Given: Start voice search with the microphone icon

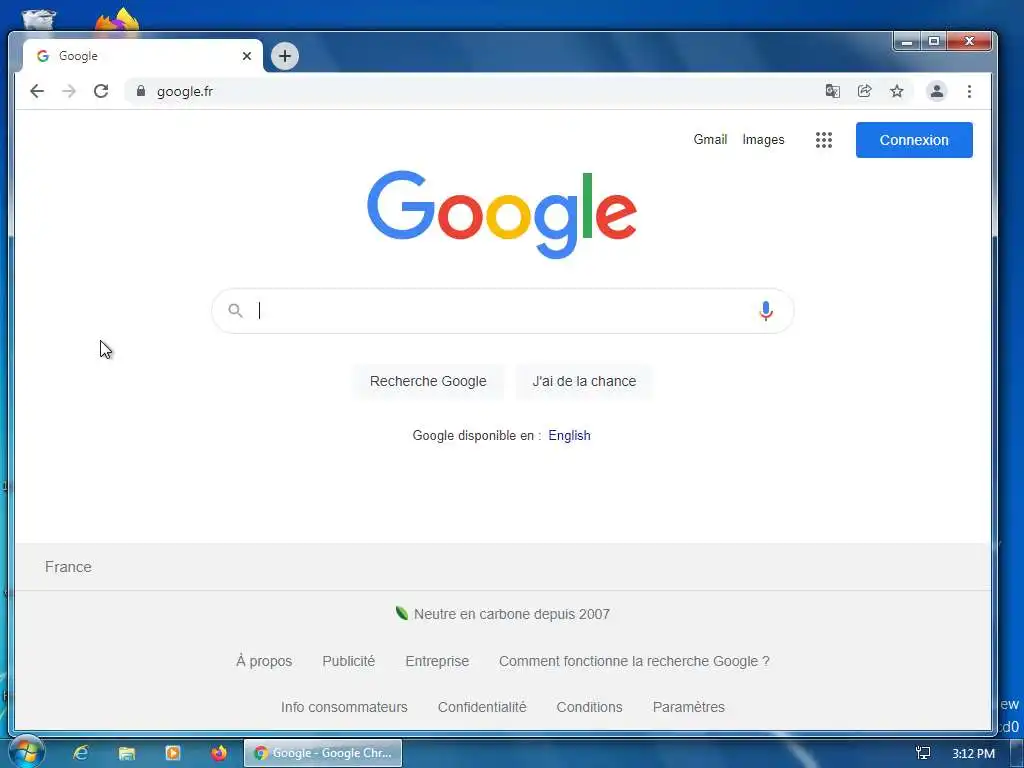Looking at the screenshot, I should [x=766, y=311].
